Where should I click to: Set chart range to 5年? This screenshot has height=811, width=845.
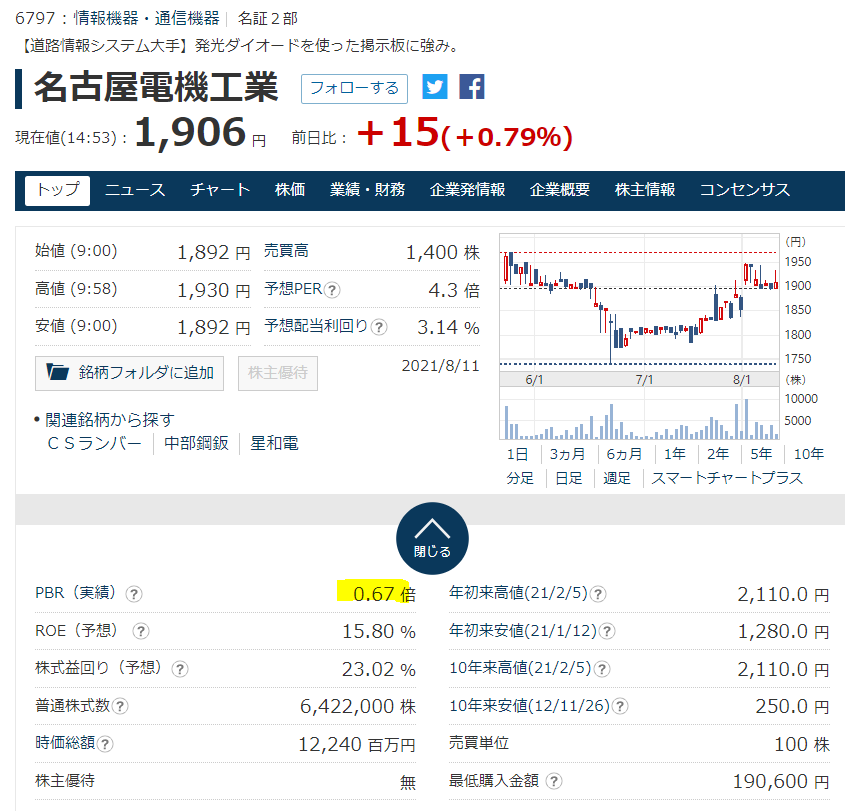761,454
